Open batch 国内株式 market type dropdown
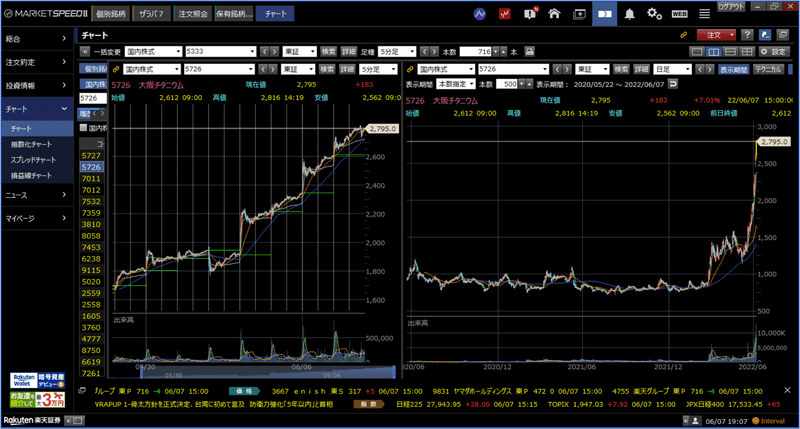The width and height of the screenshot is (800, 429). (154, 52)
